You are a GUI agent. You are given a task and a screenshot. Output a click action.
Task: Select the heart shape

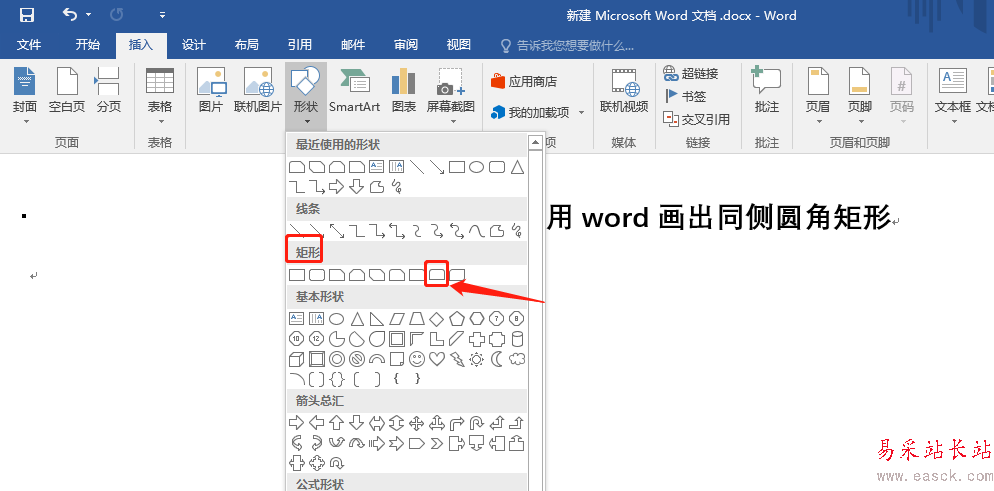coord(436,359)
